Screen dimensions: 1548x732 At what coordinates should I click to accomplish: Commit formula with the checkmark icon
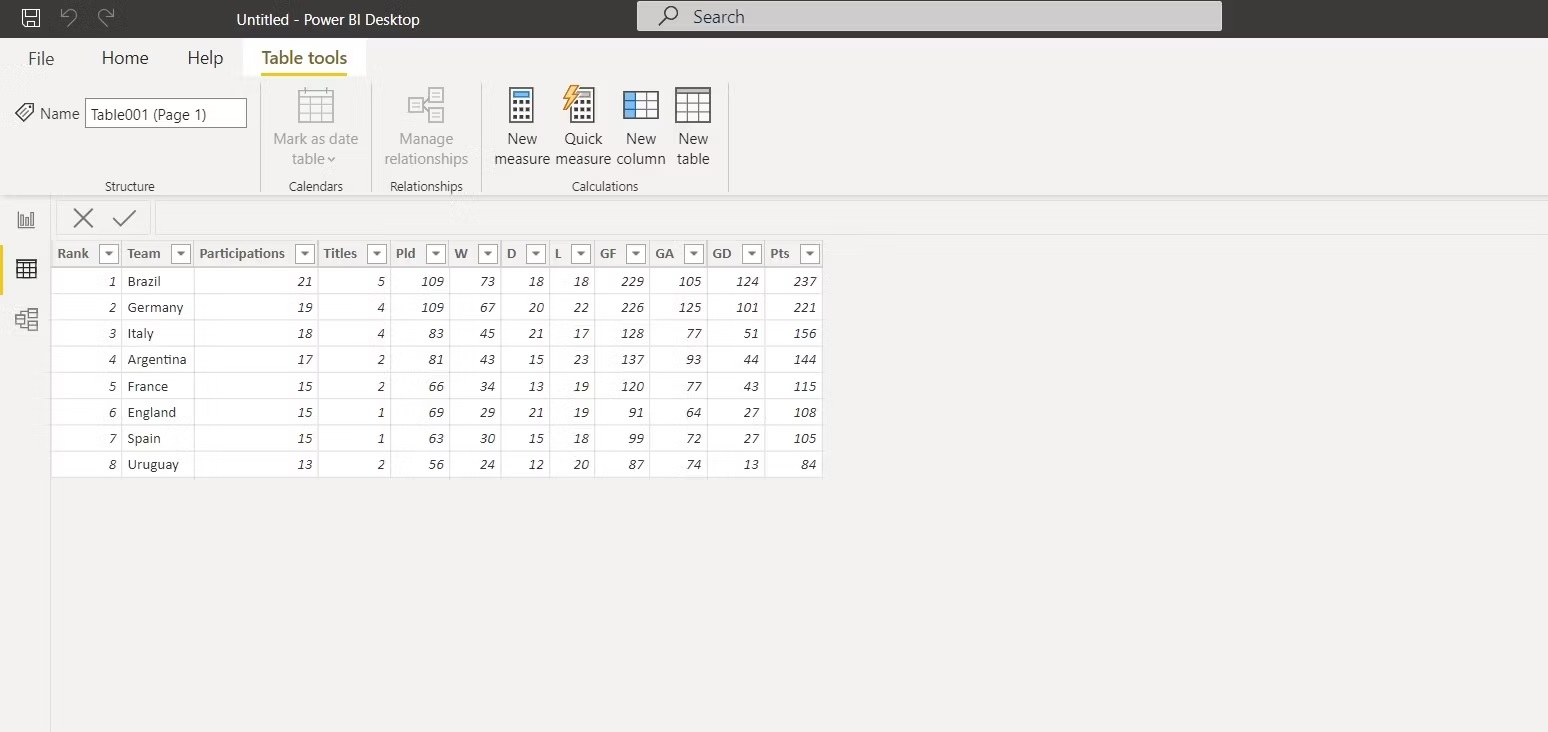click(125, 218)
